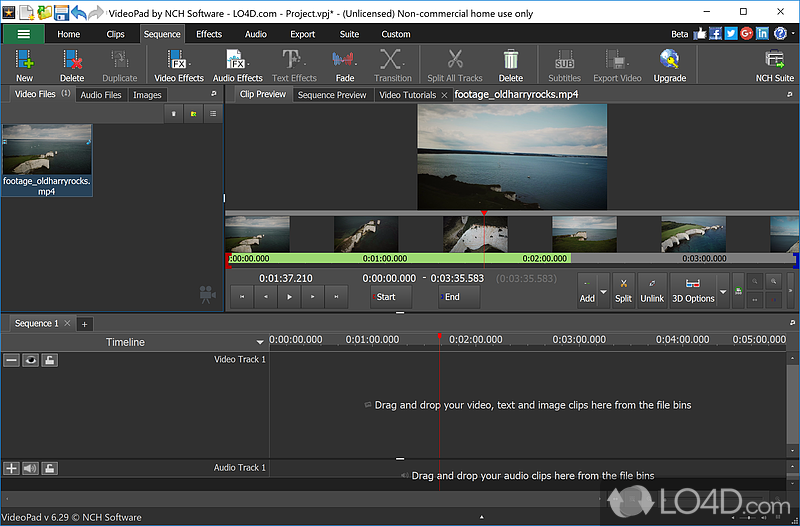Image resolution: width=800 pixels, height=526 pixels.
Task: Open the Help question mark icon
Action: (x=780, y=34)
